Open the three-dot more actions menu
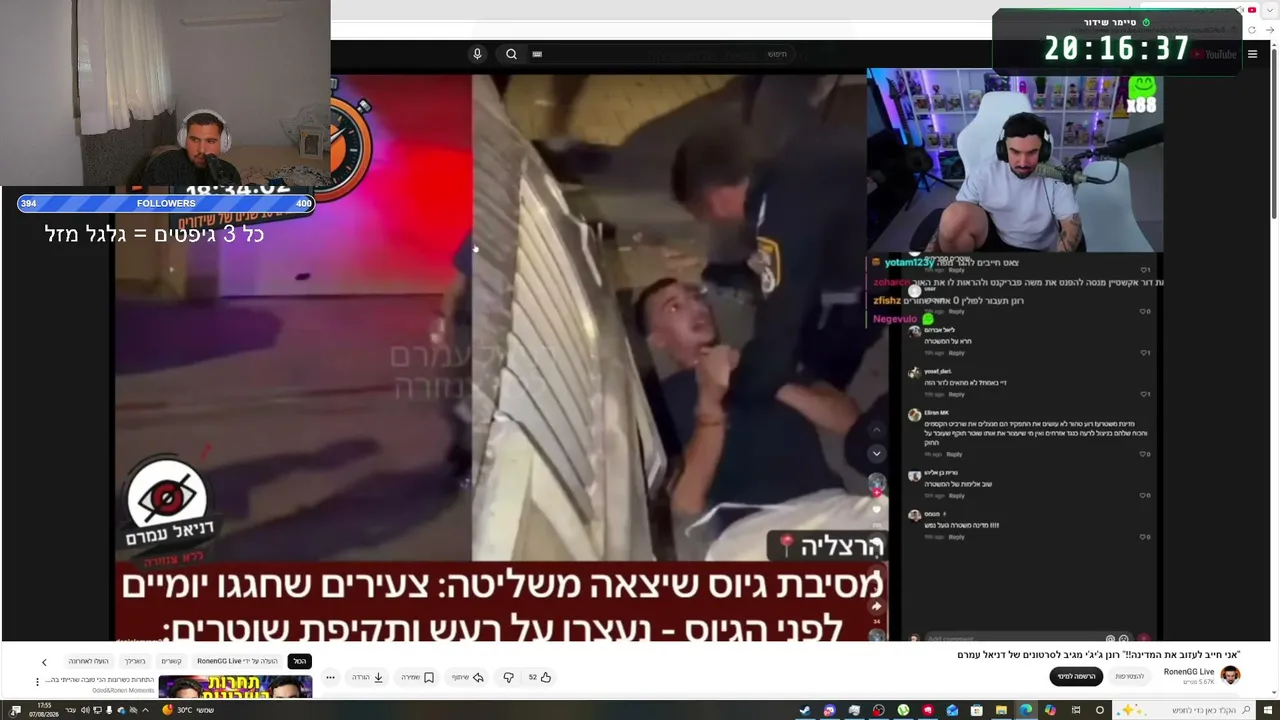1280x720 pixels. 330,677
